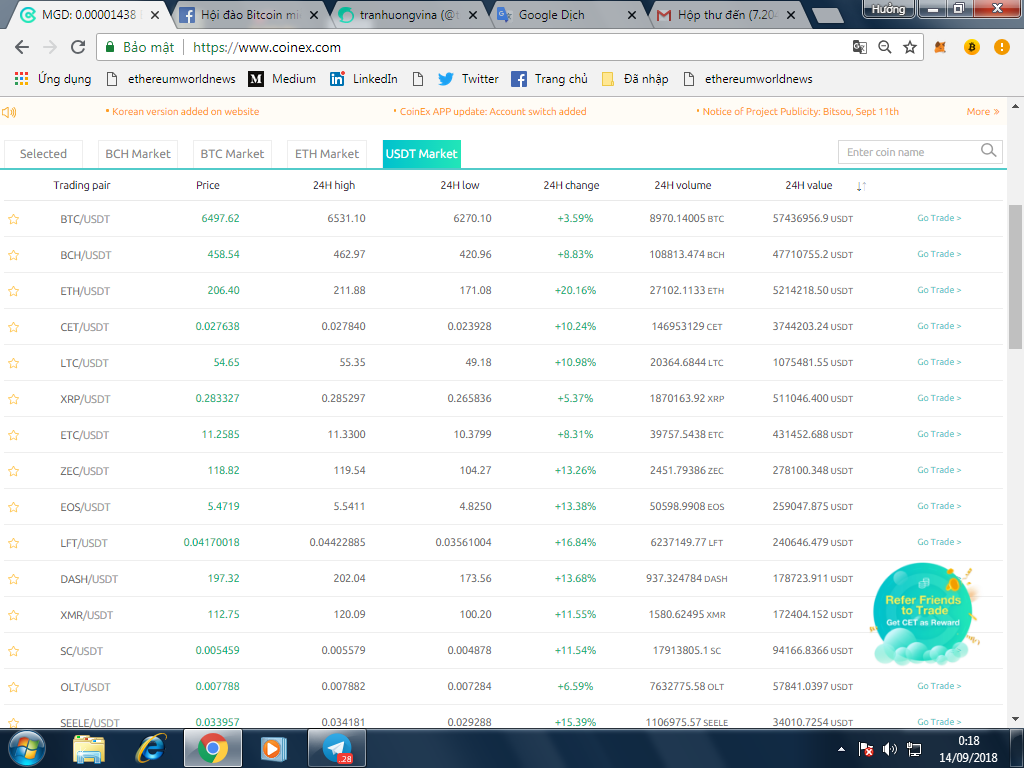Open the Trang chủ Facebook bookmark
The image size is (1024, 768).
pos(549,79)
